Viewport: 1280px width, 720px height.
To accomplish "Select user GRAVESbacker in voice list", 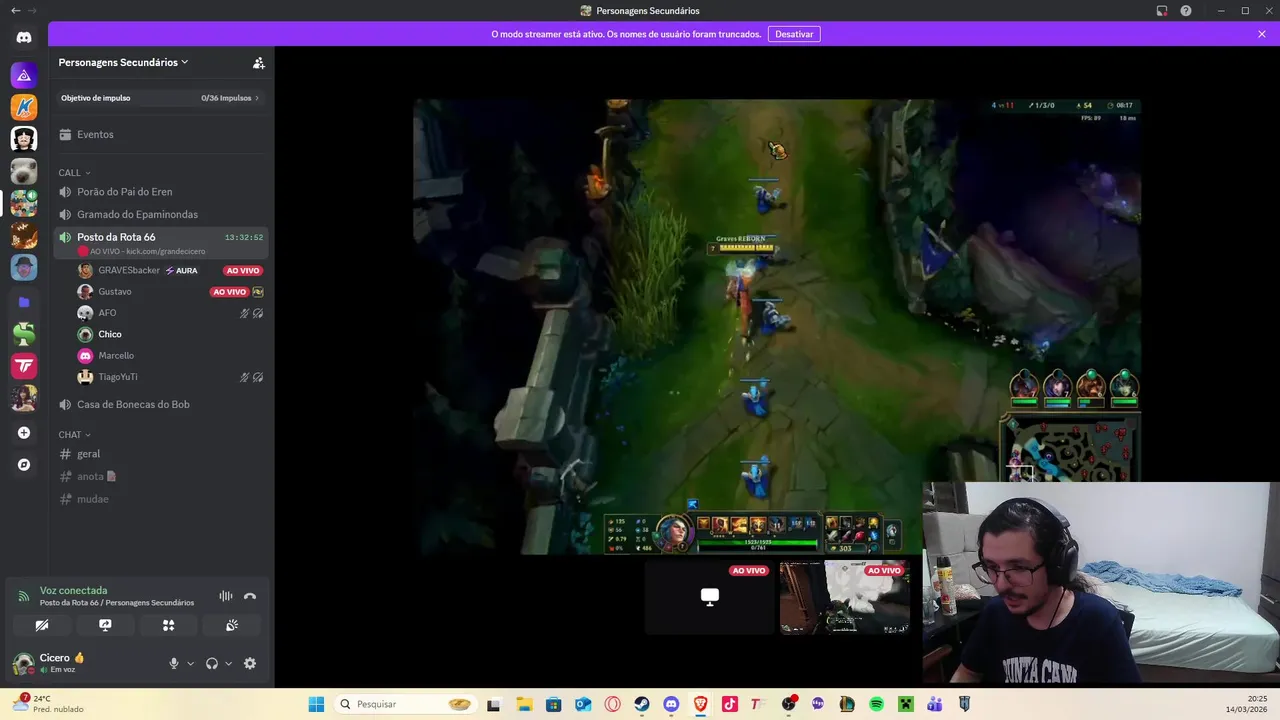I will 129,270.
